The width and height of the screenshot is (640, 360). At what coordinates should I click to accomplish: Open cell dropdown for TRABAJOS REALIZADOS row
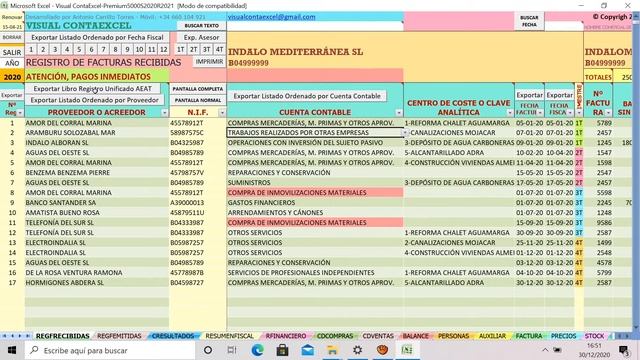[405, 133]
